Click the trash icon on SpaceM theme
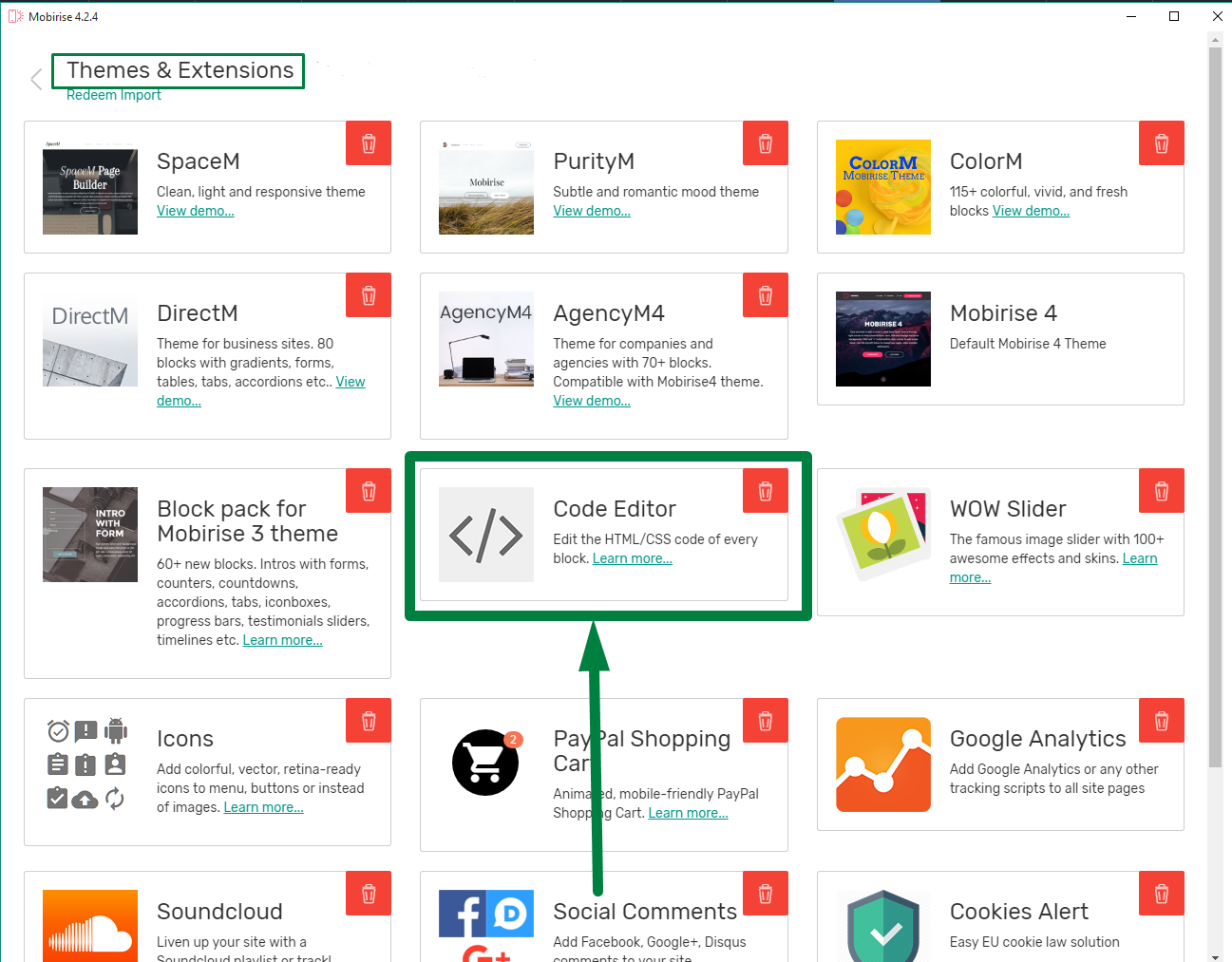Image resolution: width=1232 pixels, height=962 pixels. (x=368, y=142)
